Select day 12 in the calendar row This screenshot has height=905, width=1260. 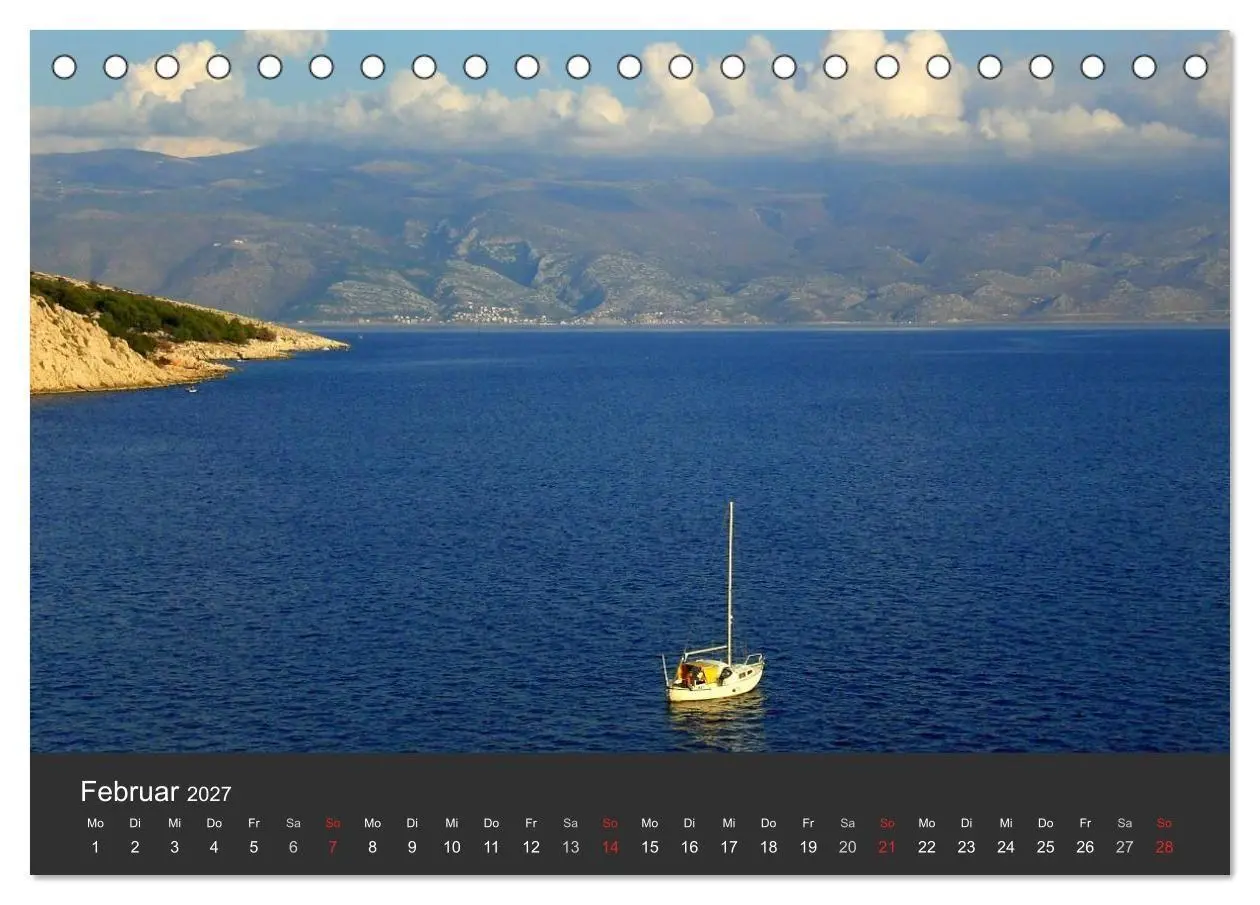coord(531,847)
